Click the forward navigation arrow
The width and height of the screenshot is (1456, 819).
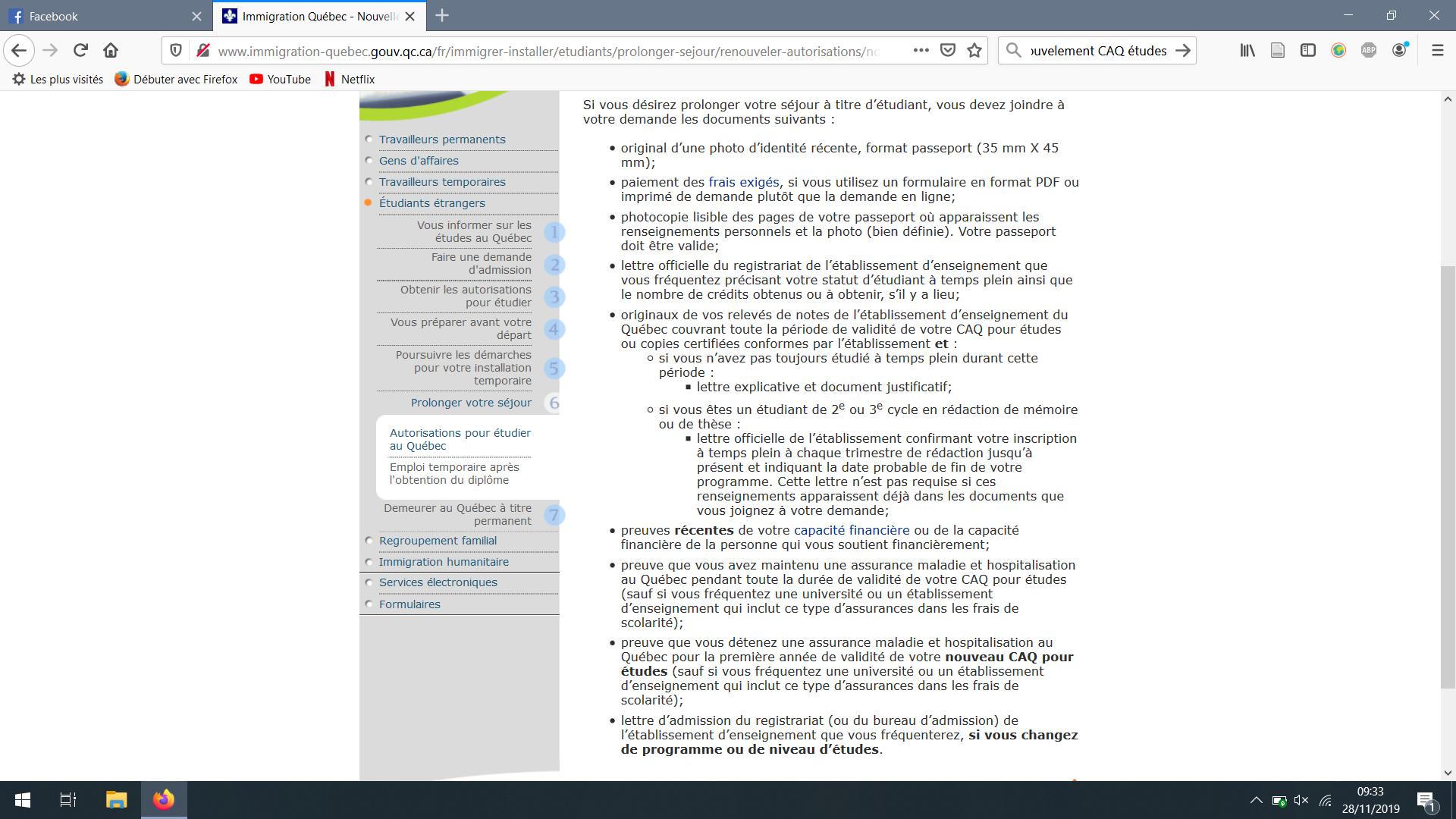pyautogui.click(x=50, y=51)
